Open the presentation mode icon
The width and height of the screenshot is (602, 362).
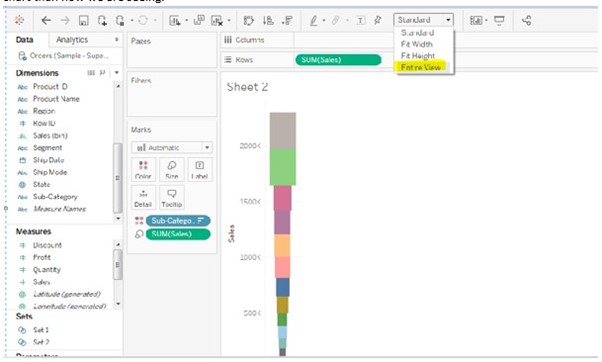coord(499,20)
